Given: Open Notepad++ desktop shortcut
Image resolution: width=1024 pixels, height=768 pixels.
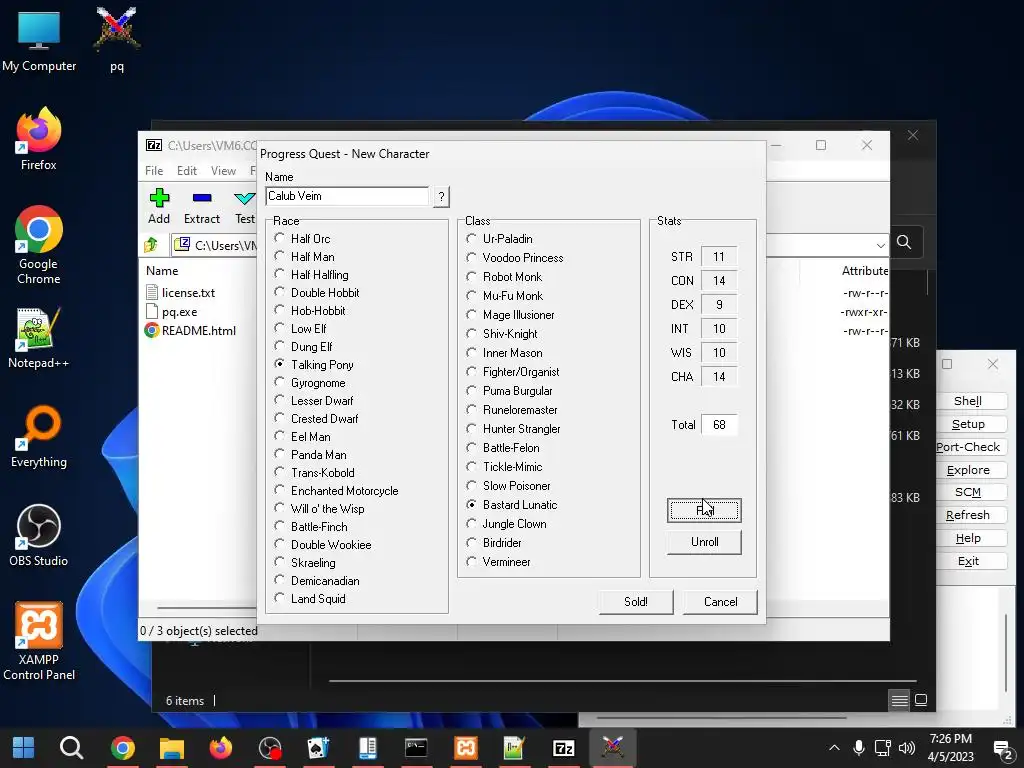Looking at the screenshot, I should (x=39, y=338).
